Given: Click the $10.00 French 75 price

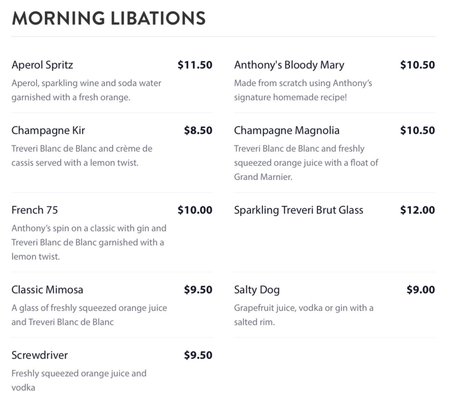Looking at the screenshot, I should pos(195,210).
